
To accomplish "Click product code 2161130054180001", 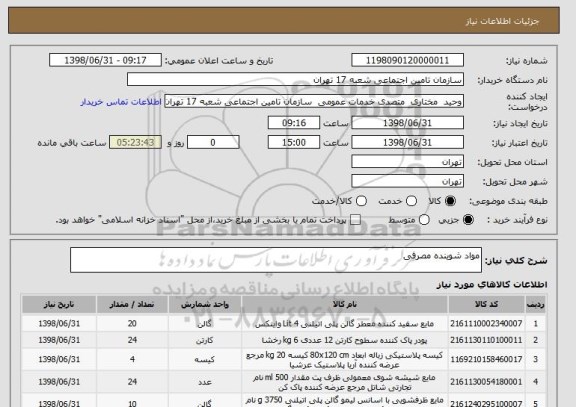I will (x=486, y=382).
